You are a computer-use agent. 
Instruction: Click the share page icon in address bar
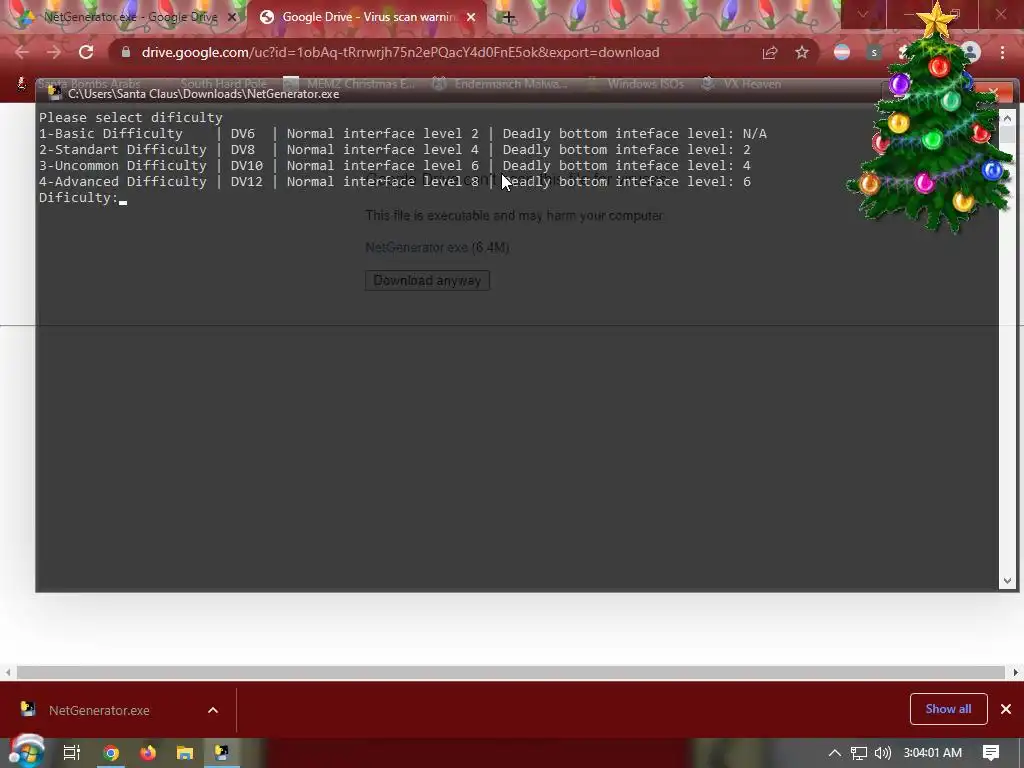point(770,53)
